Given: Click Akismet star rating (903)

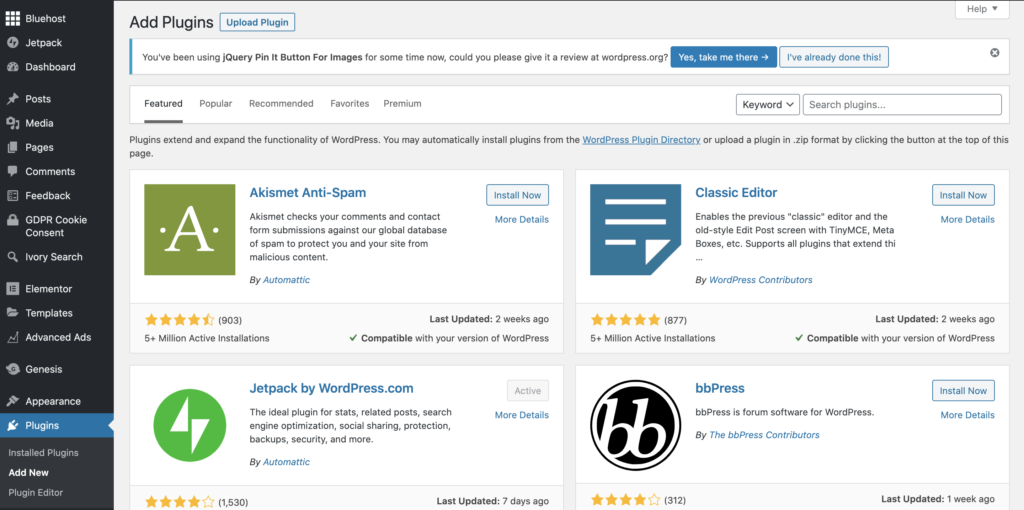Looking at the screenshot, I should pos(180,320).
